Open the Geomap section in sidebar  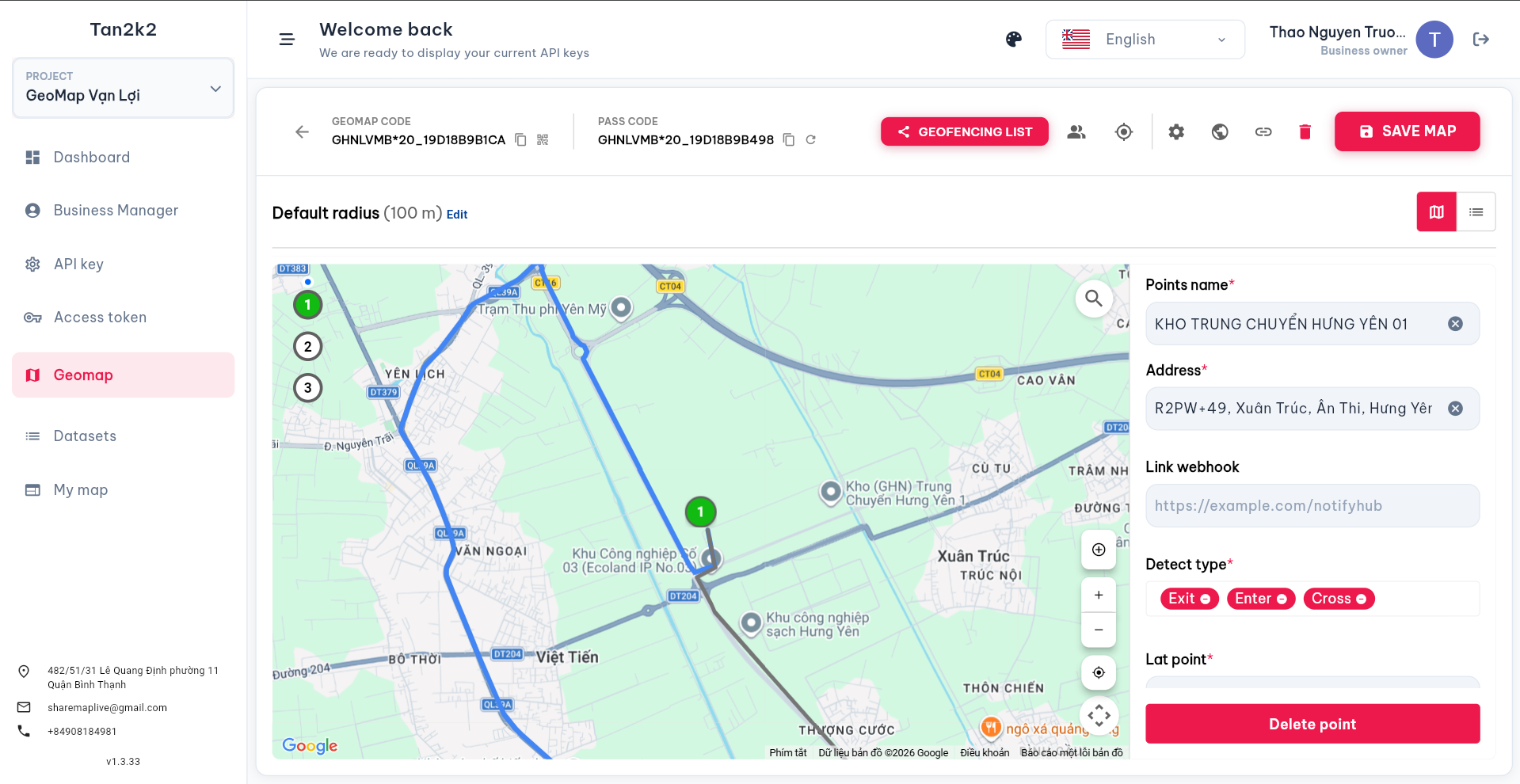82,375
